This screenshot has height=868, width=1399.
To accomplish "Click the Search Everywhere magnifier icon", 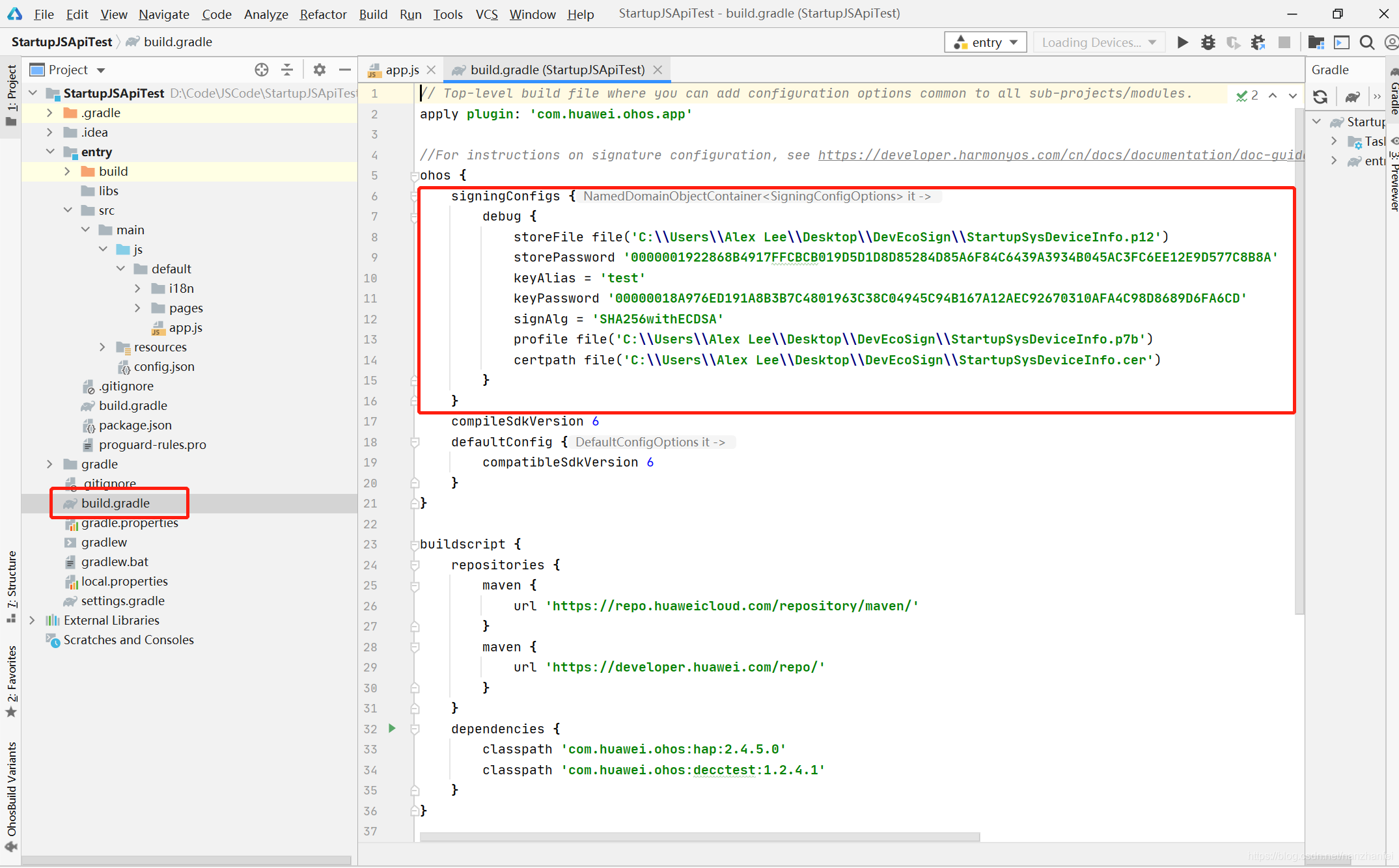I will tap(1366, 42).
